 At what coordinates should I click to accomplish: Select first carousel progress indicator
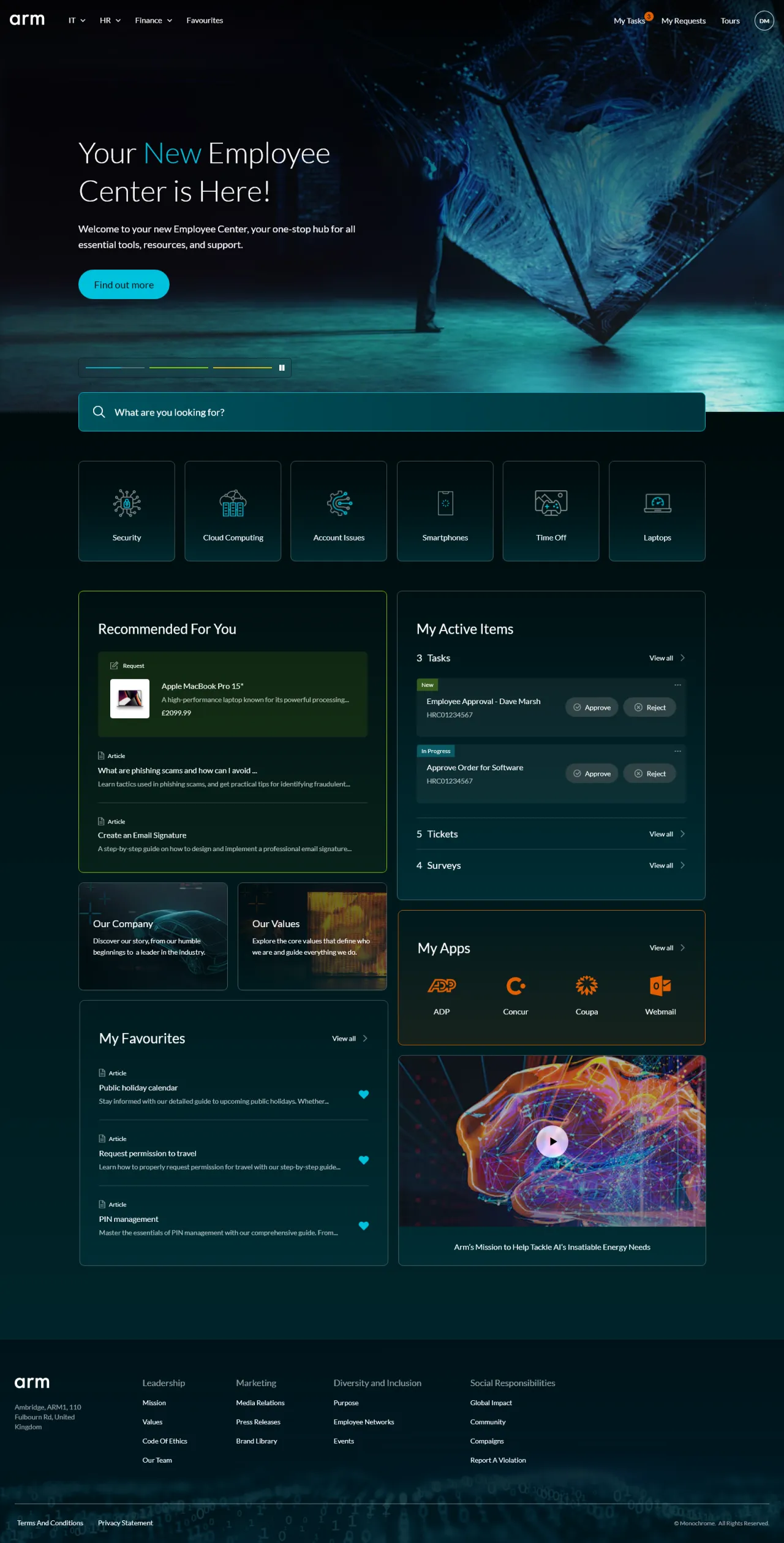coord(115,368)
